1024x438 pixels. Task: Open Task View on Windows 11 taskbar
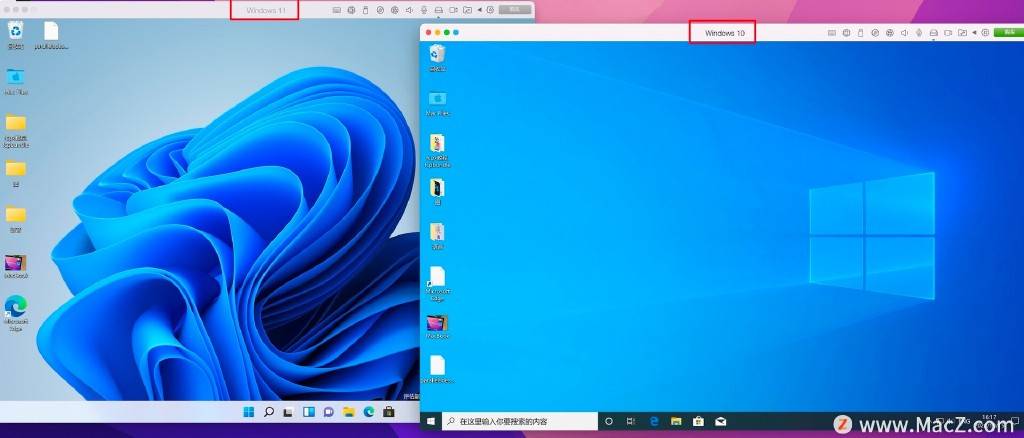coord(288,412)
